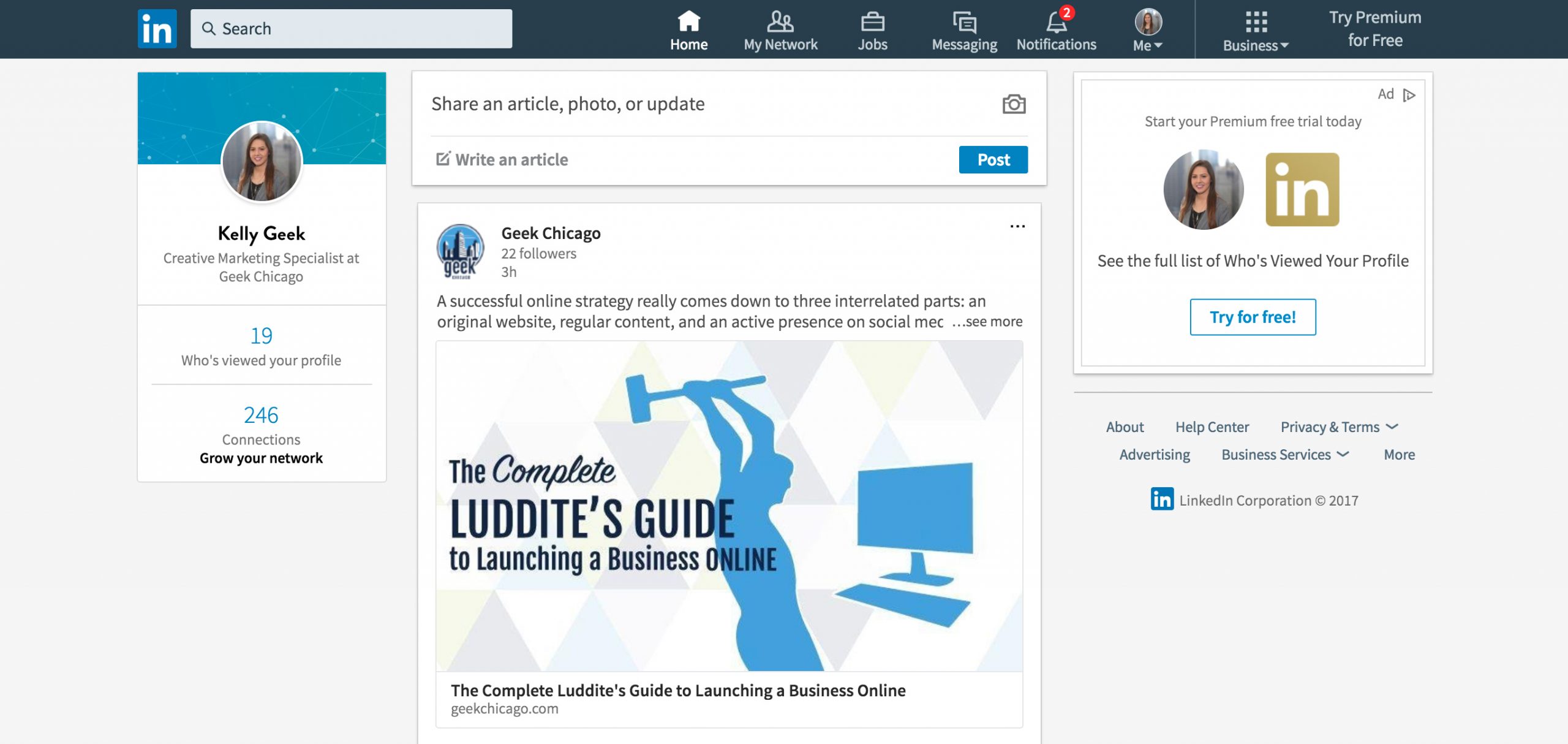Screen dimensions: 1568x744
Task: Open the Messaging chat icon
Action: tap(964, 23)
